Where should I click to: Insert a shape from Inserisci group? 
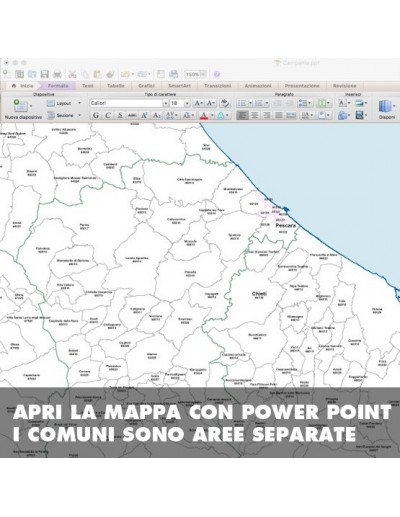[x=342, y=115]
